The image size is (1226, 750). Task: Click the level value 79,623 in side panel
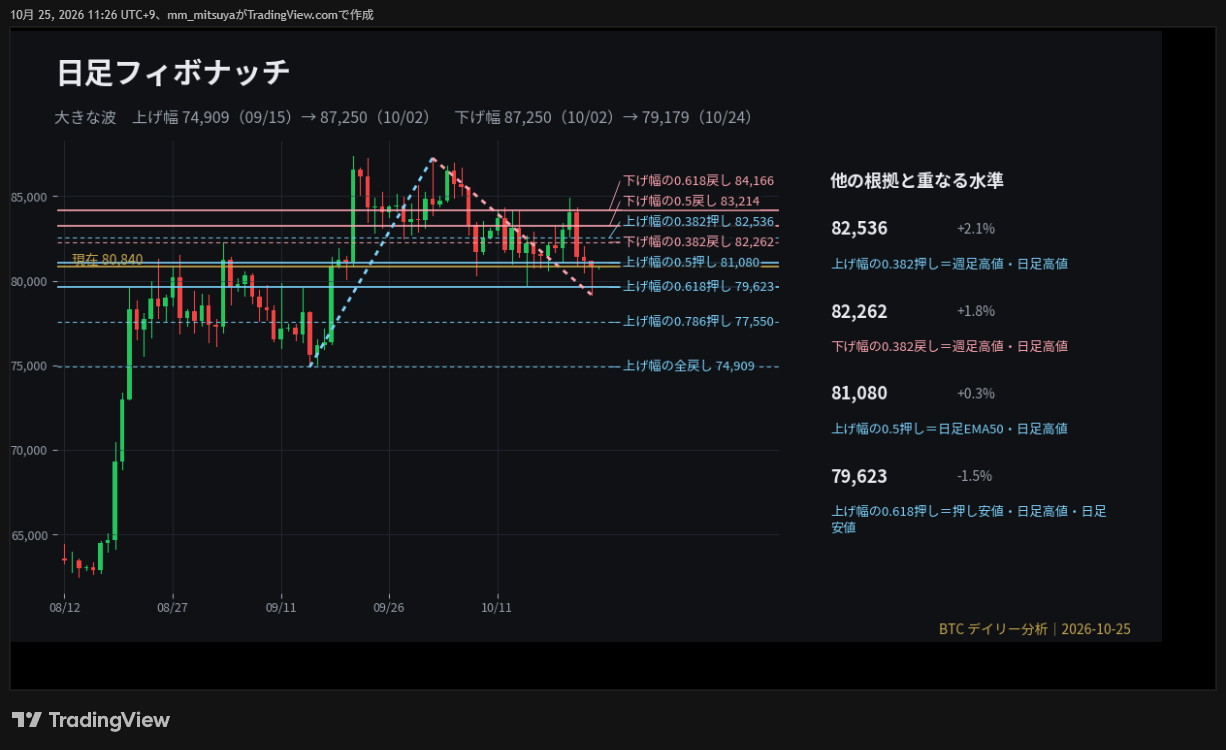859,476
